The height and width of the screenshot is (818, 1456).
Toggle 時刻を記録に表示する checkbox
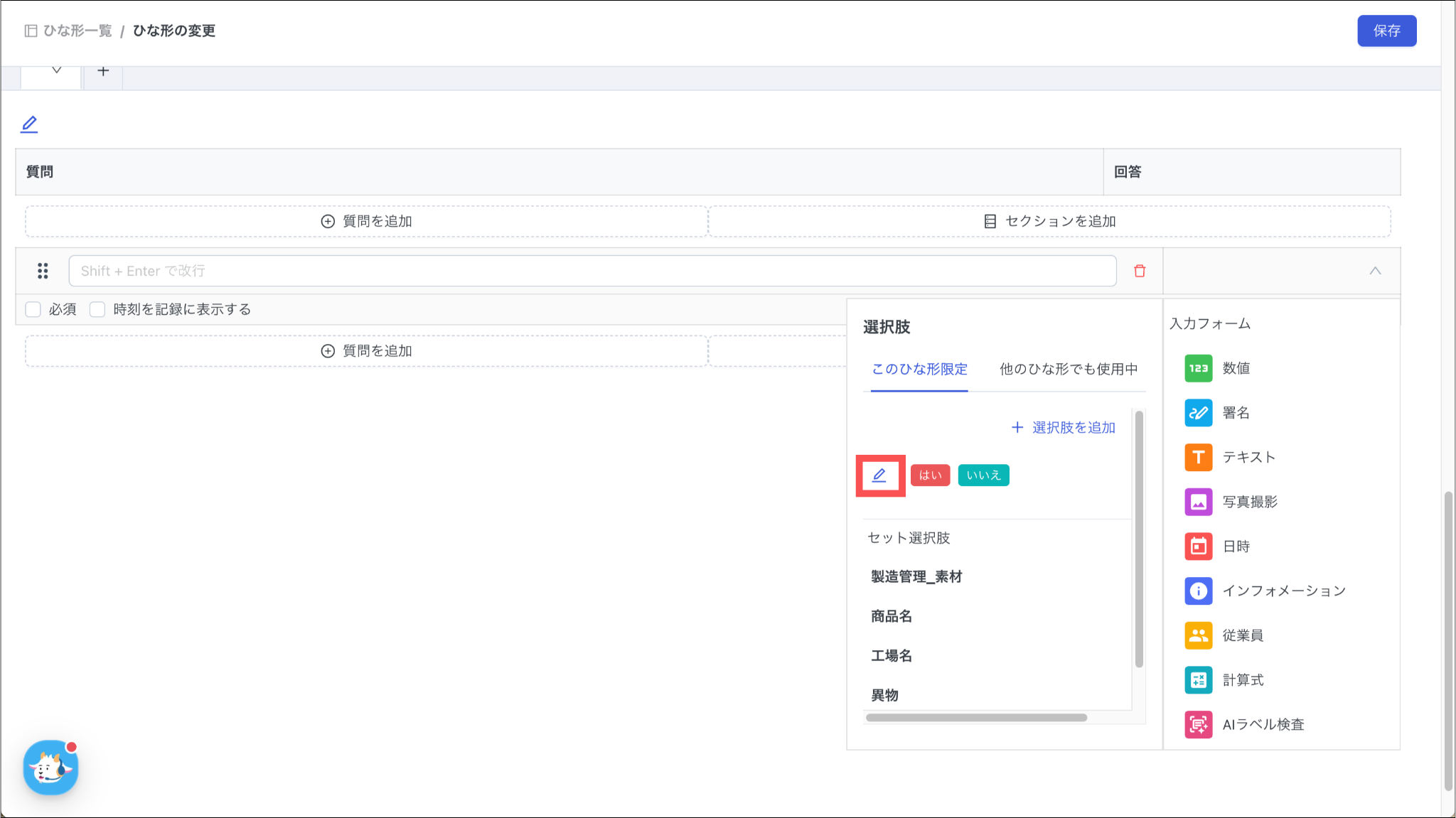(x=97, y=309)
